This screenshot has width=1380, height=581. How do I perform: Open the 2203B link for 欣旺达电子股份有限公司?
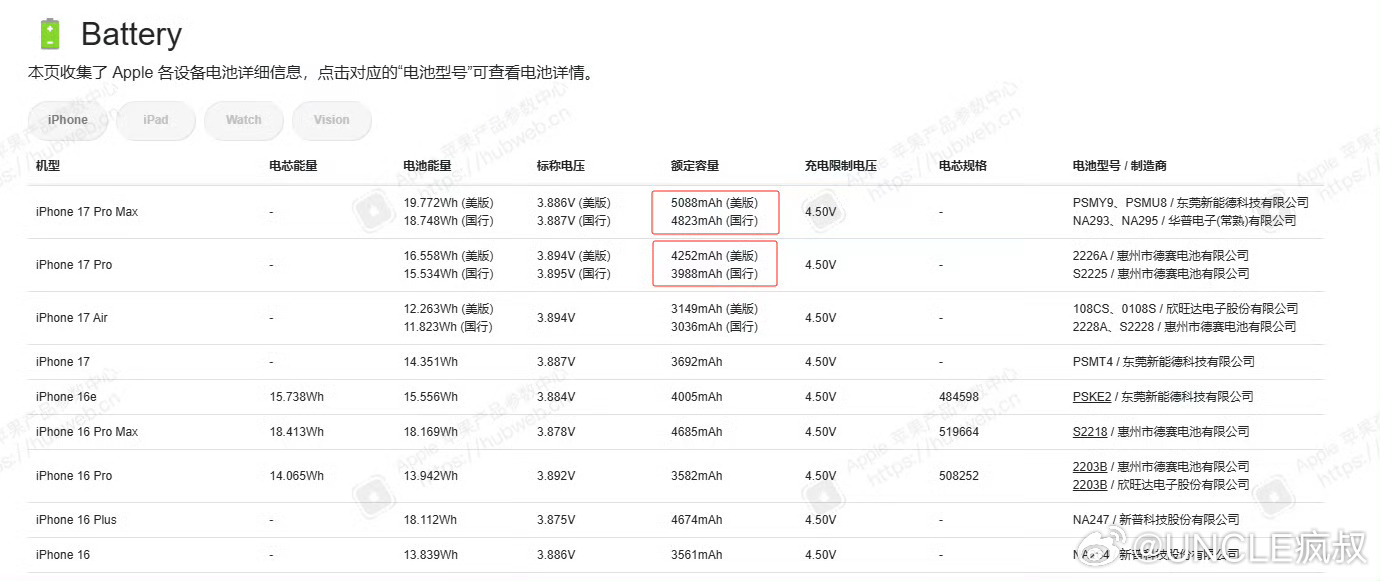click(1090, 485)
